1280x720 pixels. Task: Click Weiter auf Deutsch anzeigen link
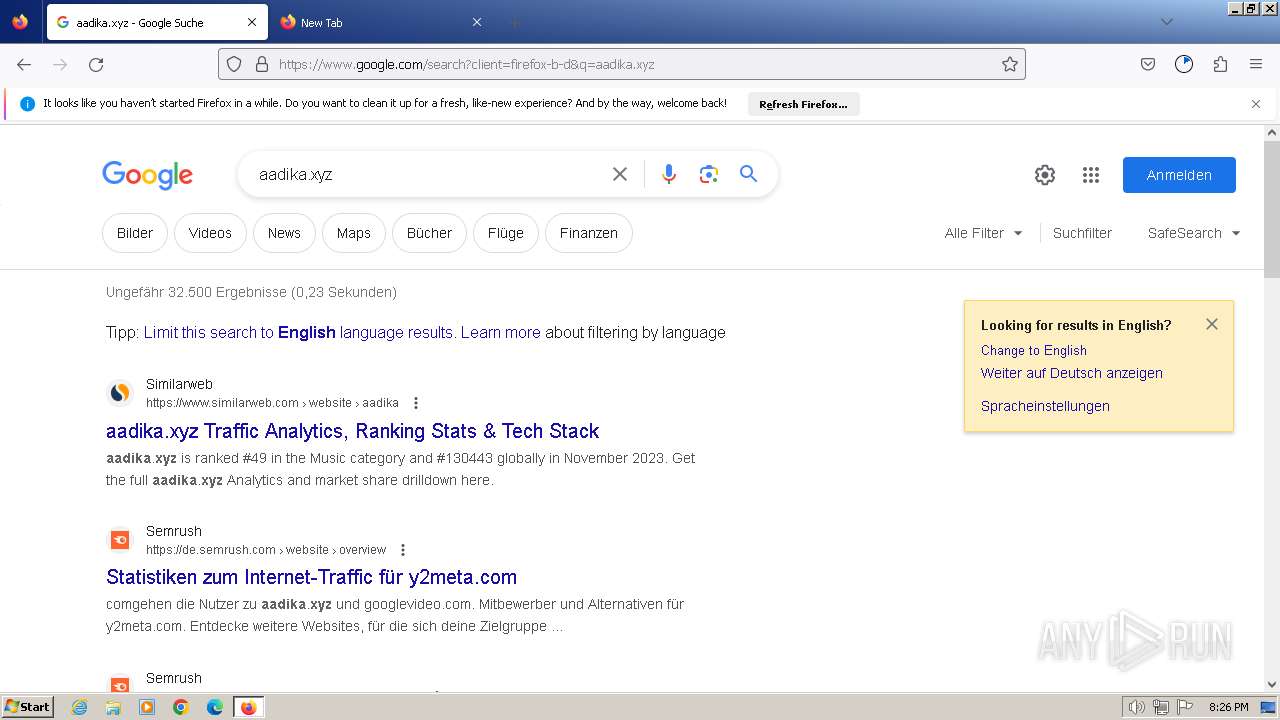pos(1072,373)
